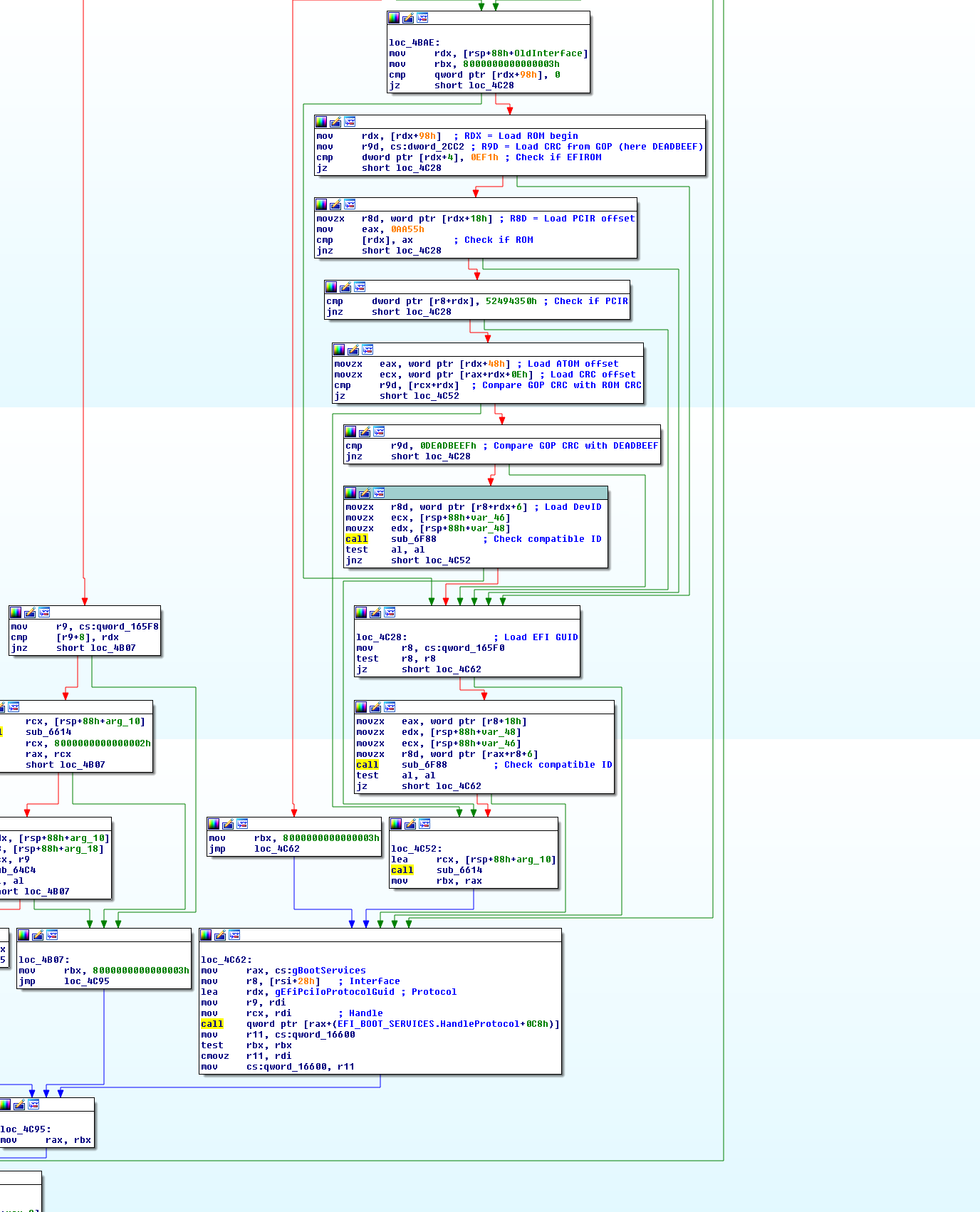Click the group icon on the 'movzx eax, word ptr [r8+18h]' block
Image resolution: width=980 pixels, height=1212 pixels.
coord(390,707)
